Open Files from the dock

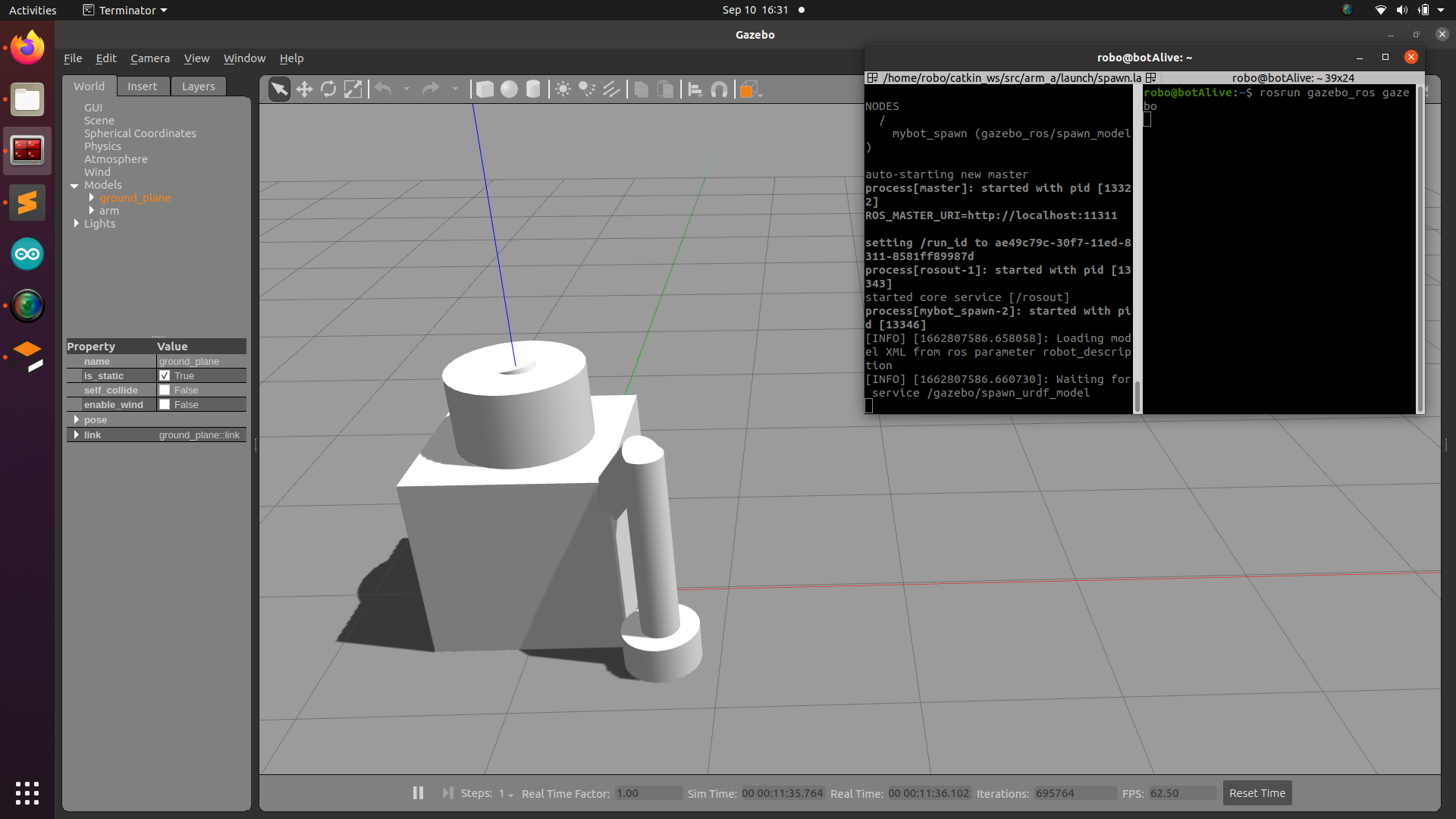(x=27, y=99)
